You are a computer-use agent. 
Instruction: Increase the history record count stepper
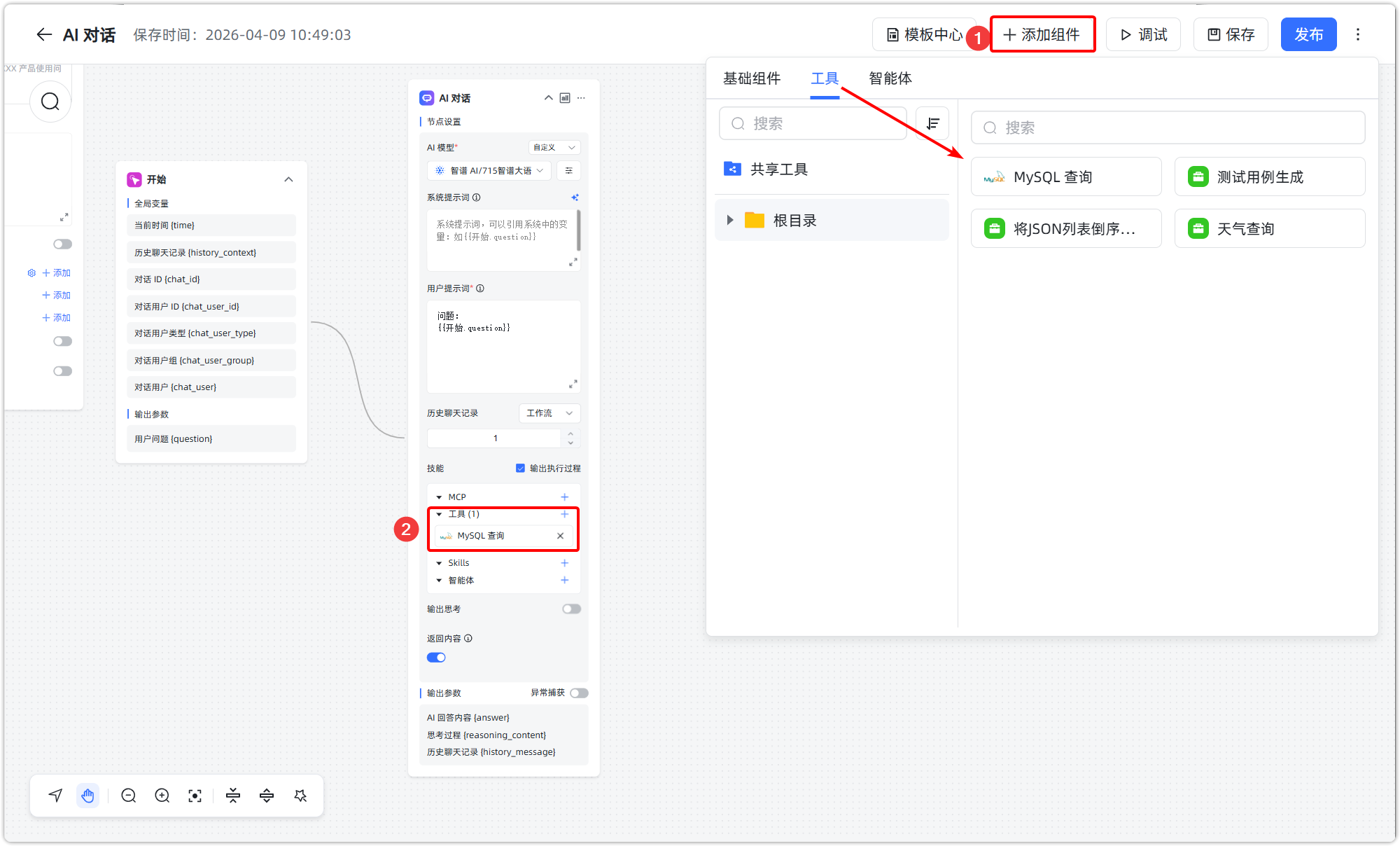[570, 434]
